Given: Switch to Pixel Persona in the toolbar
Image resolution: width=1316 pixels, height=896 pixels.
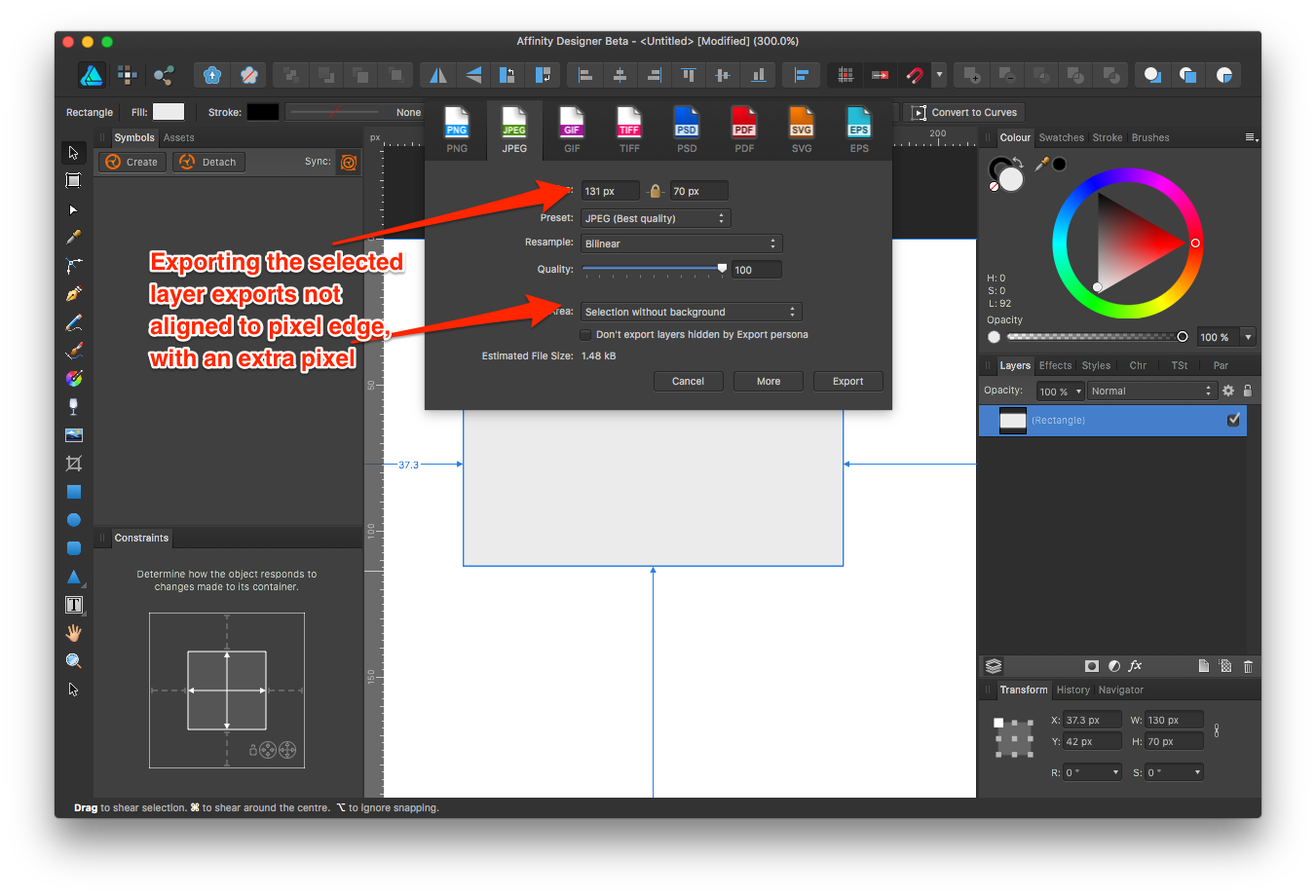Looking at the screenshot, I should click(x=128, y=74).
